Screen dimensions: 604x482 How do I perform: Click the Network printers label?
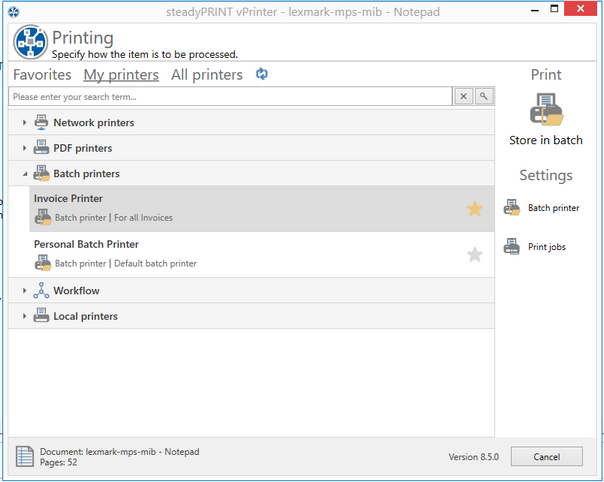[x=94, y=123]
